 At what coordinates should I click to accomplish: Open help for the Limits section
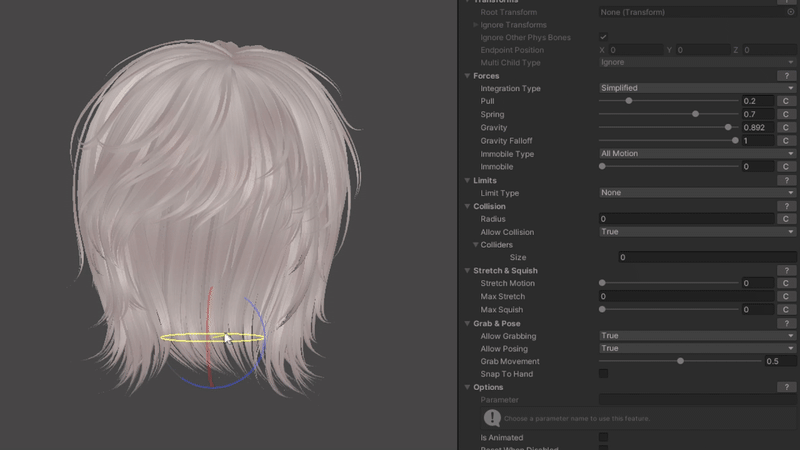point(786,180)
